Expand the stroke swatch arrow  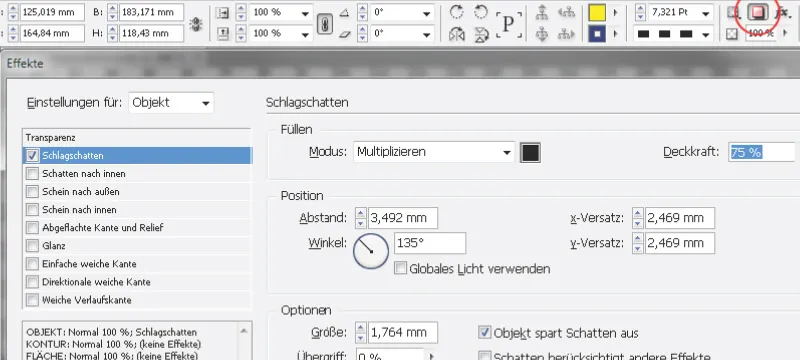(615, 34)
